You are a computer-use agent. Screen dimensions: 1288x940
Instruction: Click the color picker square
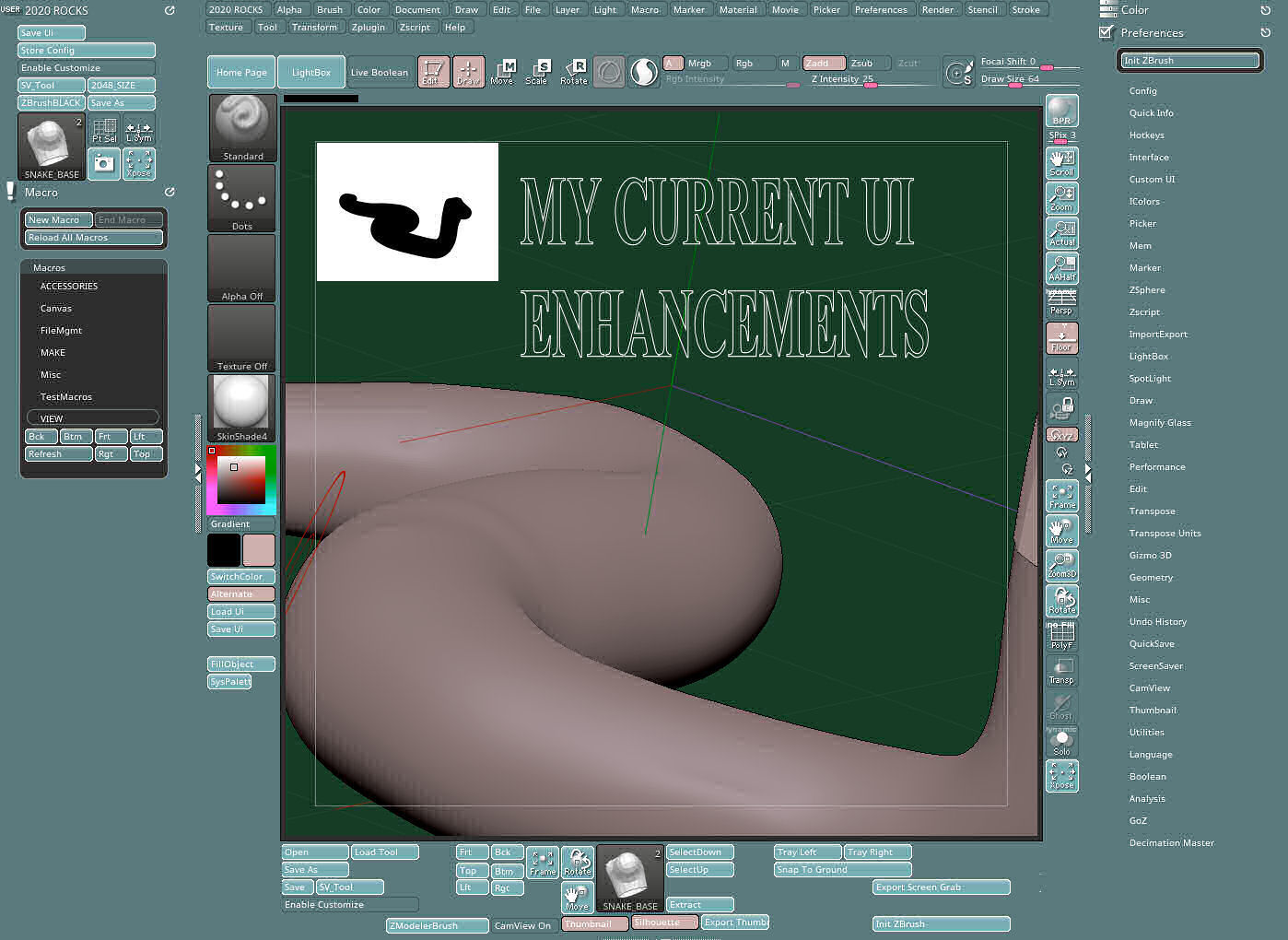pyautogui.click(x=241, y=480)
